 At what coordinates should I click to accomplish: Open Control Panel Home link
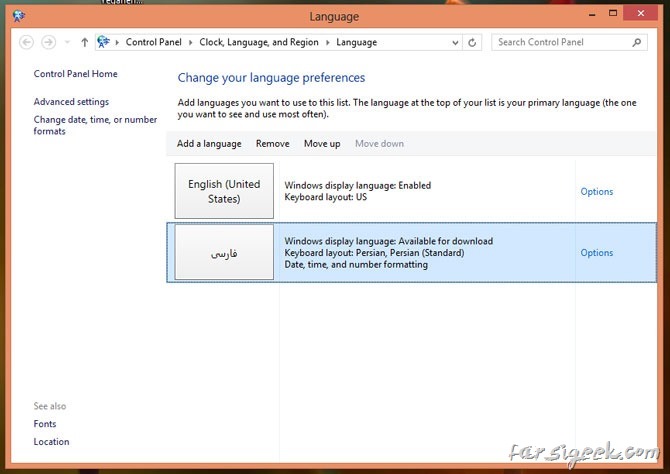76,74
